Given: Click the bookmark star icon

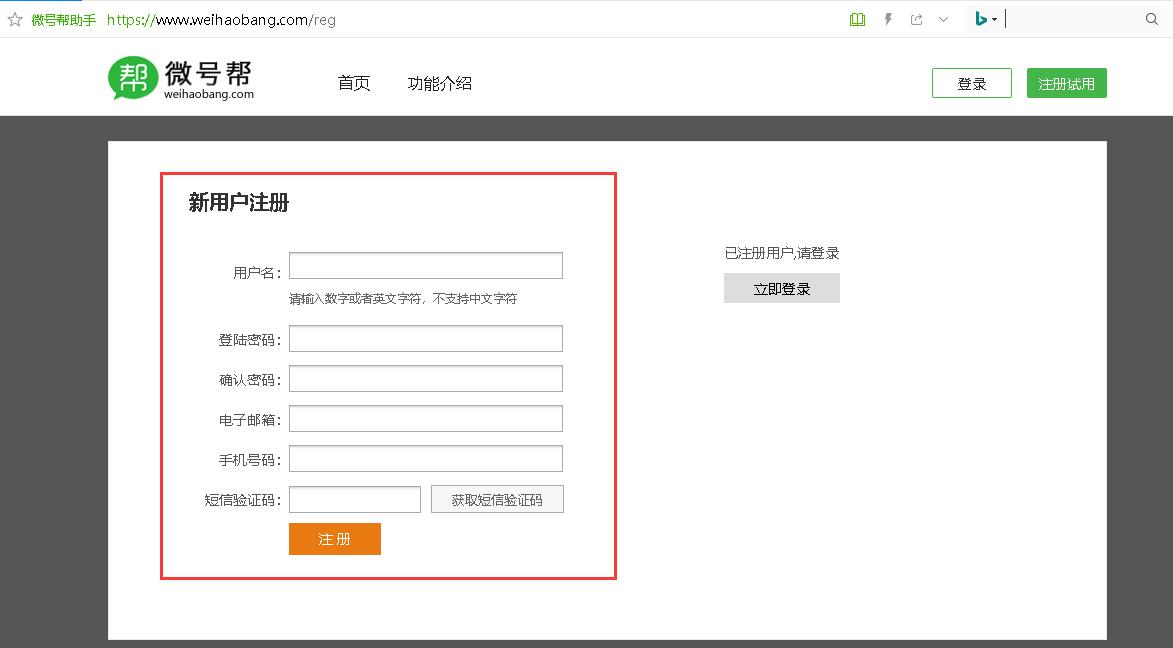Looking at the screenshot, I should tap(15, 19).
